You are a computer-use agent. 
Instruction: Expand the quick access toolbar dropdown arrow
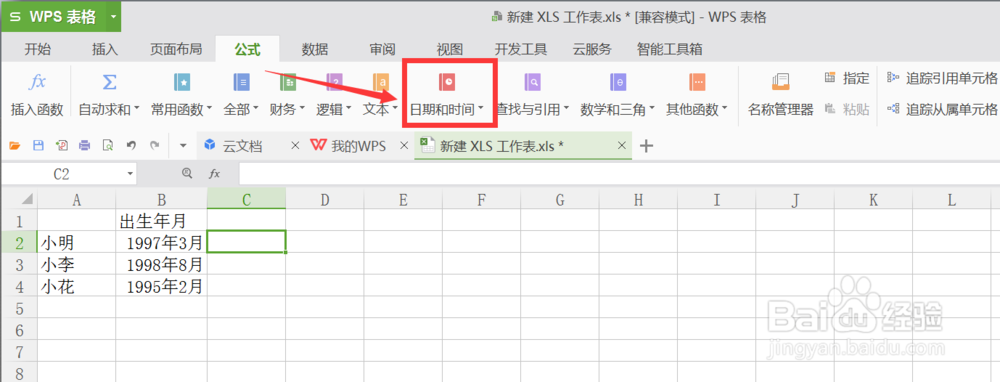(183, 146)
